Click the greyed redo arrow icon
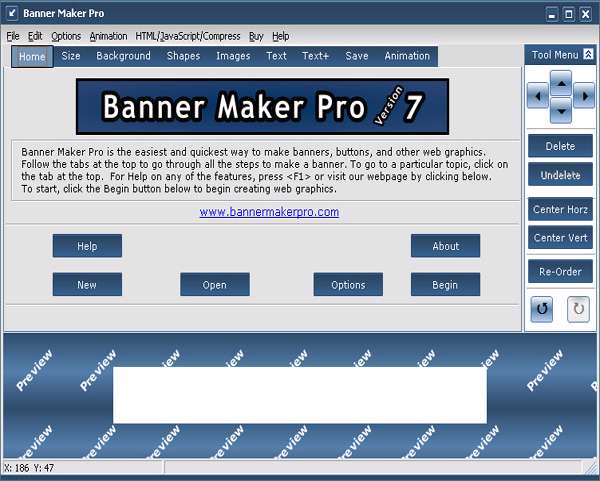Screen dimensions: 600x481 click(x=578, y=309)
